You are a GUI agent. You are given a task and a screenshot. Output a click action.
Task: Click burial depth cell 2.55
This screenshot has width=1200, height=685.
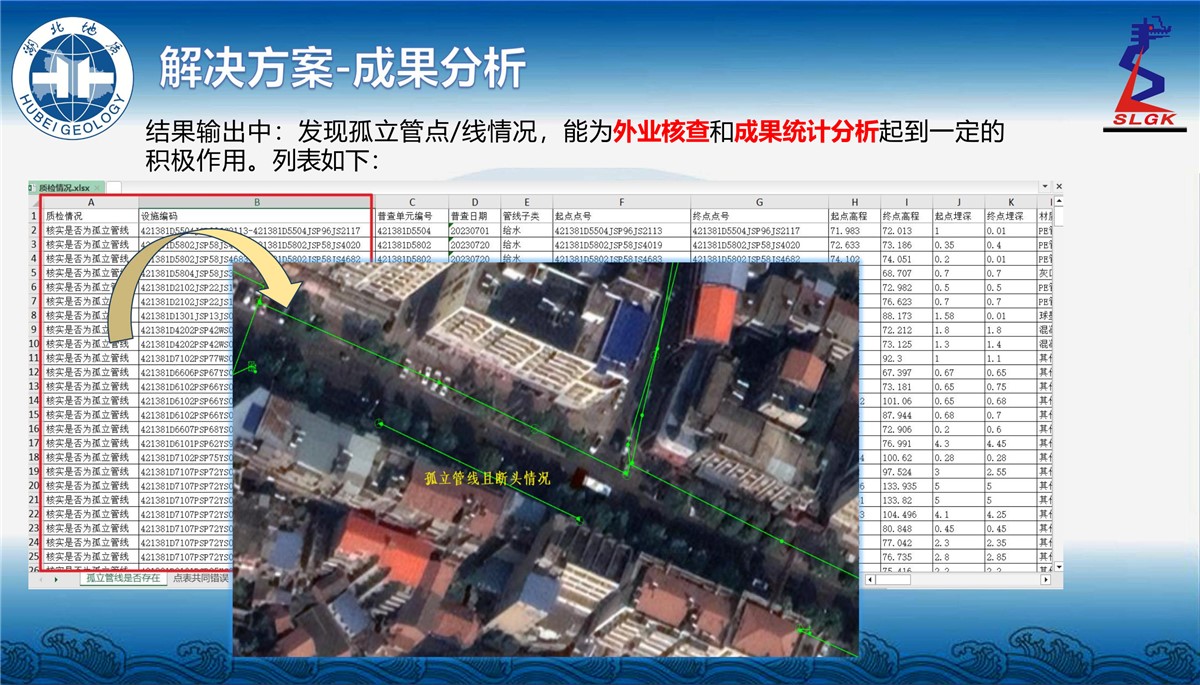pos(1010,471)
